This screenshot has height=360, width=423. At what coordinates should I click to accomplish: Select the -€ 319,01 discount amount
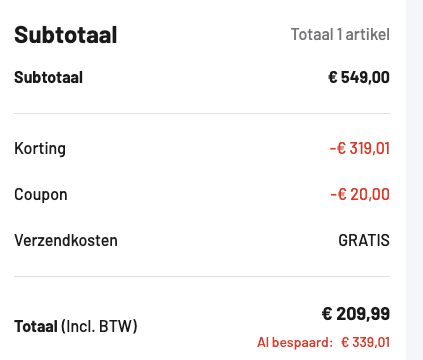click(360, 148)
